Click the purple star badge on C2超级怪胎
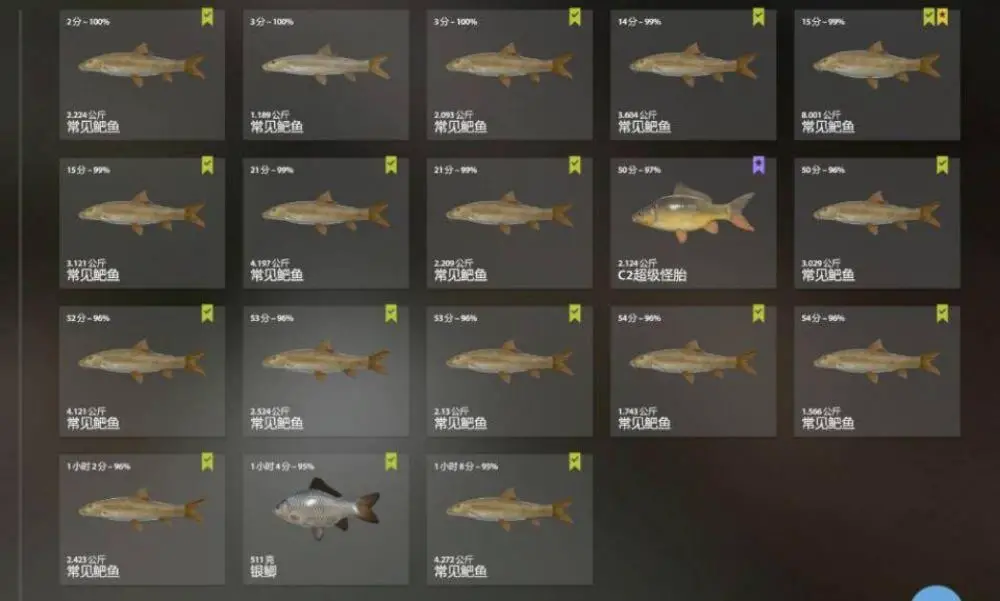 coord(758,166)
